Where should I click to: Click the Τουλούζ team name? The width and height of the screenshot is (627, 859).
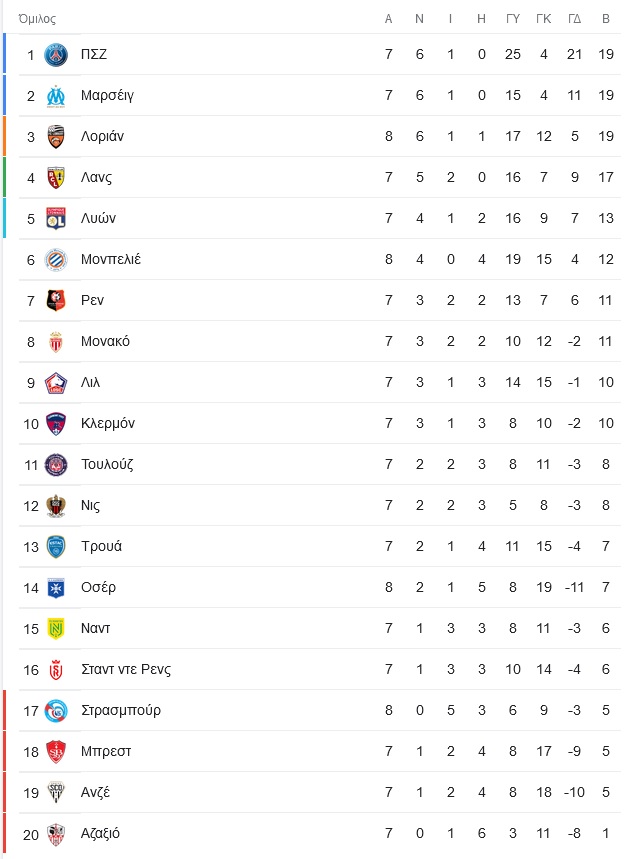(x=107, y=465)
